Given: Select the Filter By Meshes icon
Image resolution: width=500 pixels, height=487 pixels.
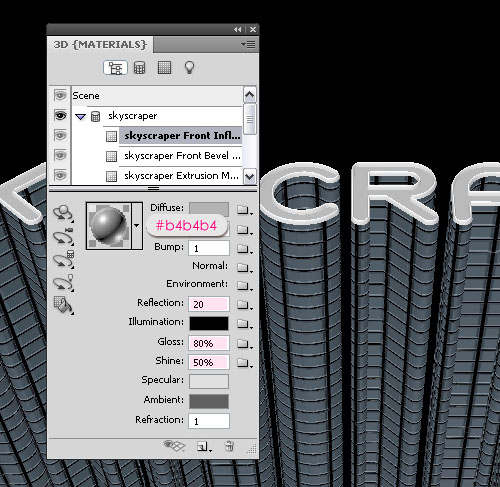Looking at the screenshot, I should pyautogui.click(x=139, y=68).
